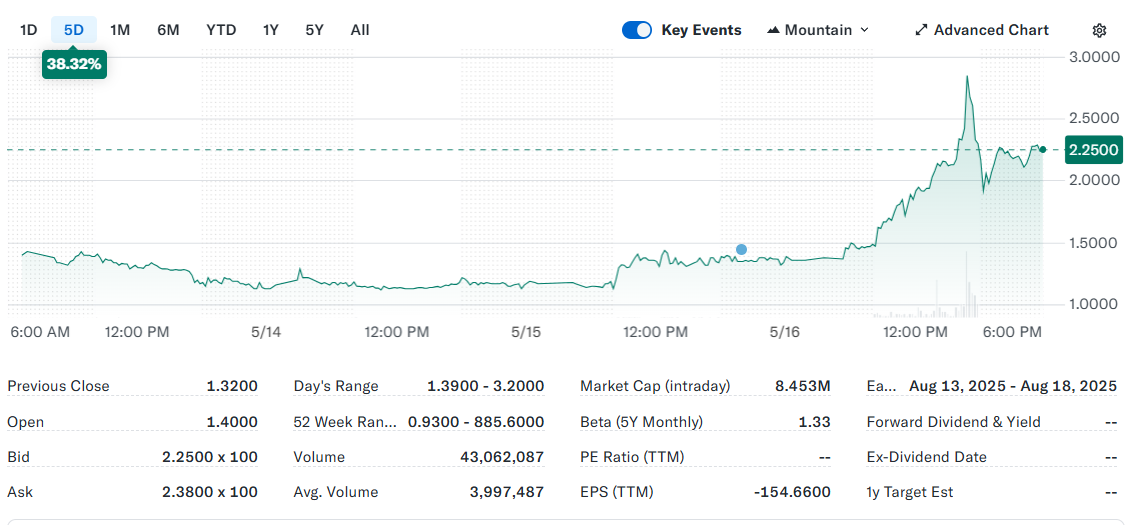Select the 1Y time range
The height and width of the screenshot is (525, 1144).
click(x=271, y=30)
